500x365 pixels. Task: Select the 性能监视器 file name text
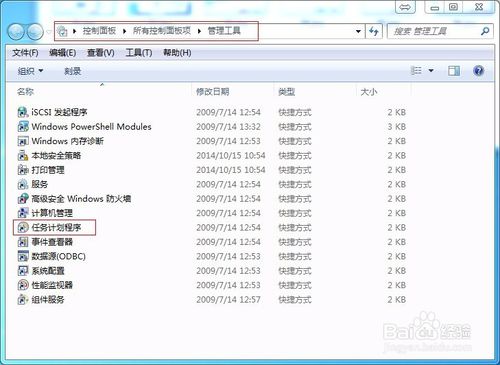coord(52,285)
